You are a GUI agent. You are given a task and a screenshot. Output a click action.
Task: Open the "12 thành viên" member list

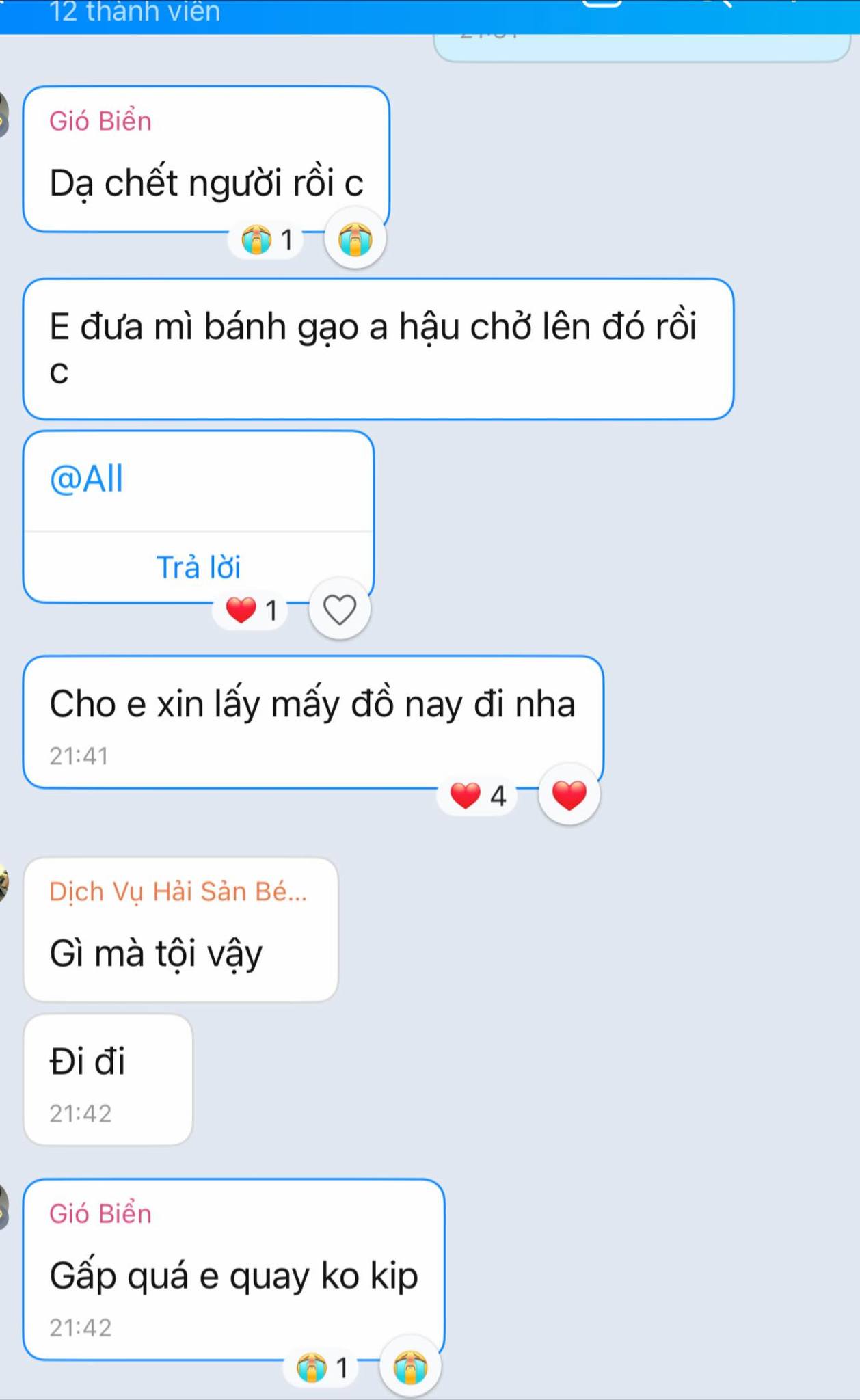click(135, 12)
